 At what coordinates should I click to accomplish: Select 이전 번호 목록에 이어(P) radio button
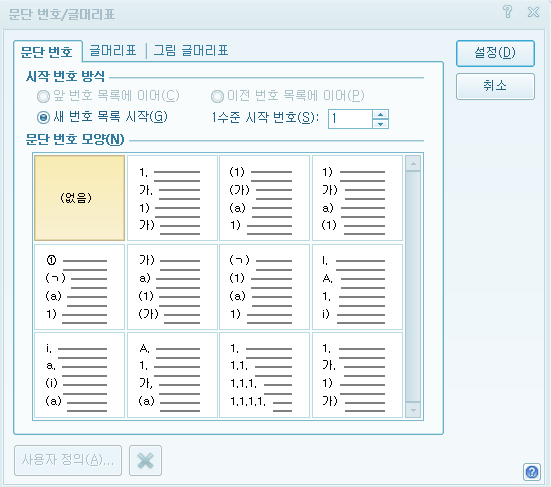coord(287,96)
